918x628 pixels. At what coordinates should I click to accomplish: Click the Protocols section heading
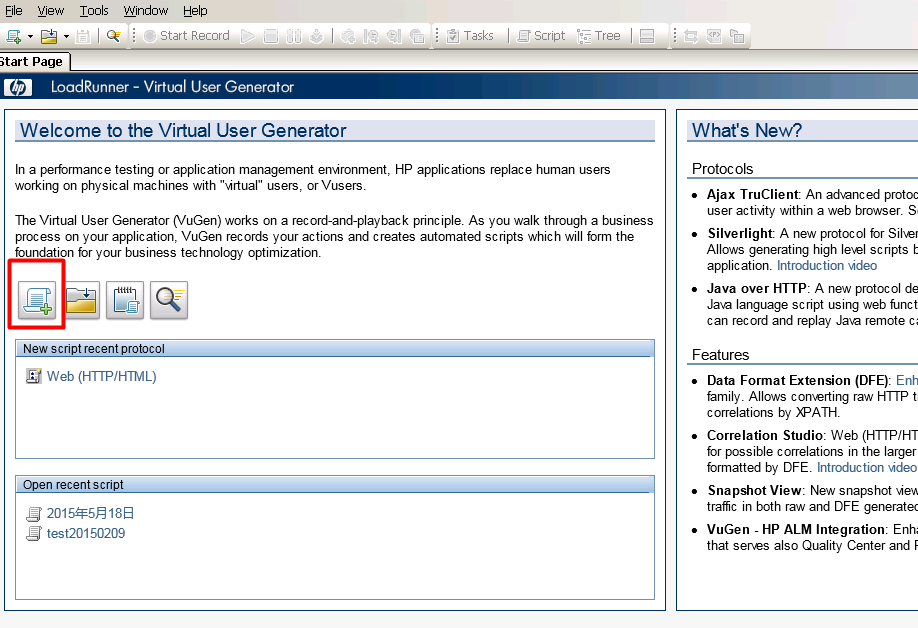click(722, 169)
